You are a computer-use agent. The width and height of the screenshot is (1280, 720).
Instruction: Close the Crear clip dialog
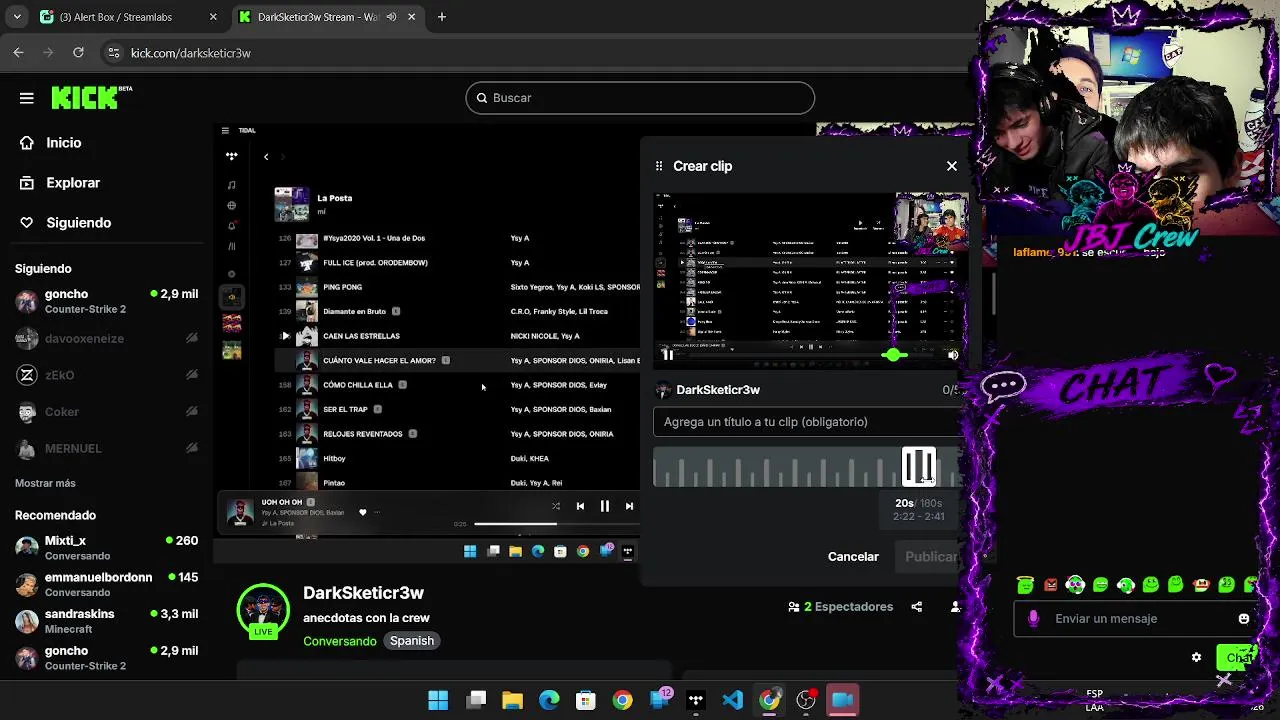(952, 166)
